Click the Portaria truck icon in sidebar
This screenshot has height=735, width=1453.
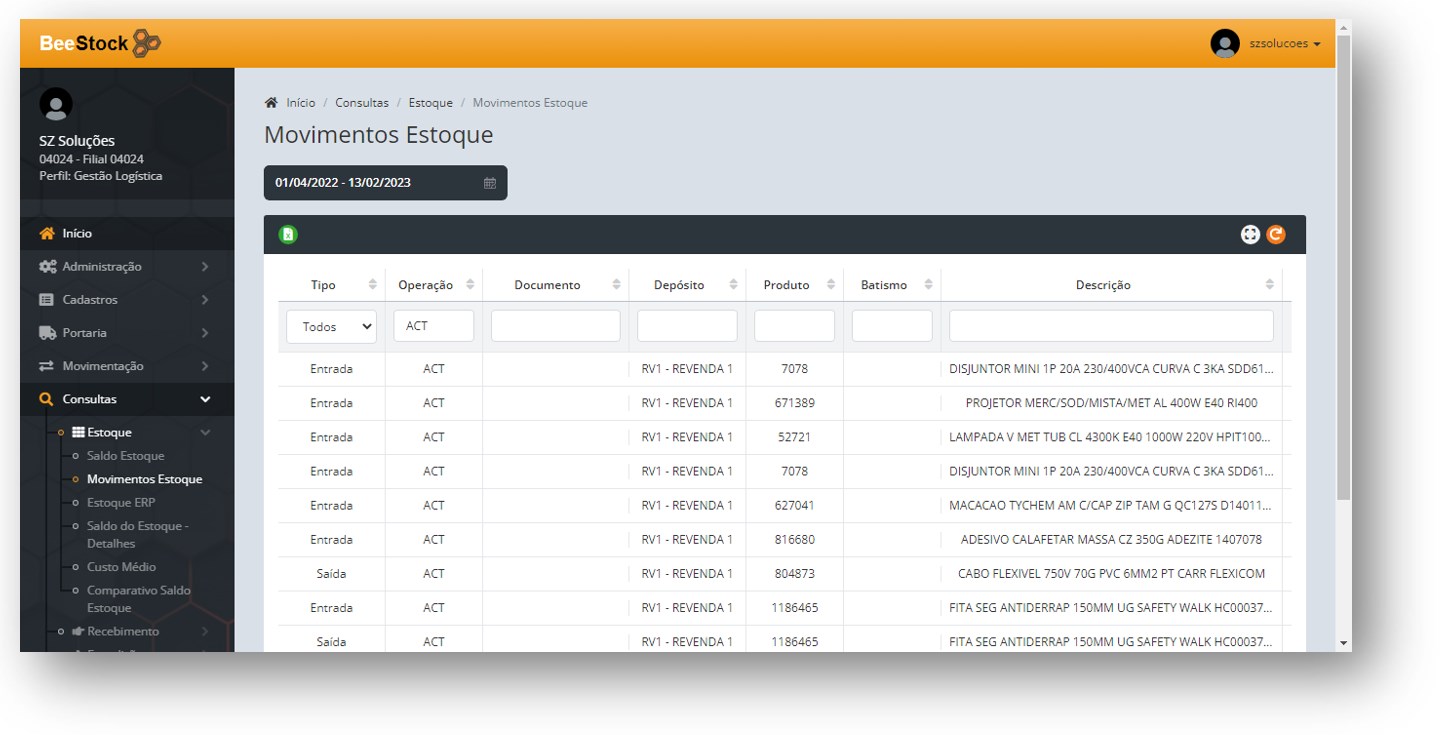[47, 333]
